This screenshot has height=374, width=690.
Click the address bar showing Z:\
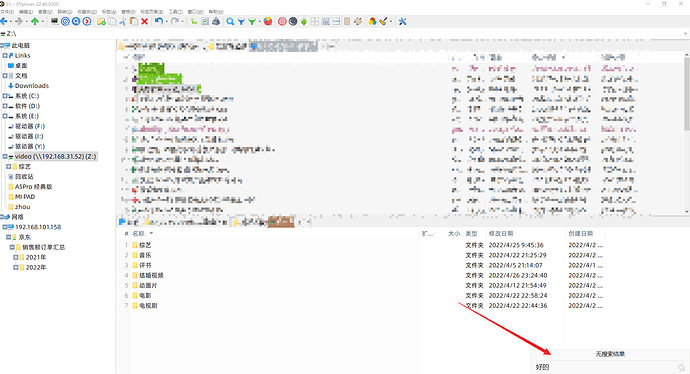click(x=341, y=33)
